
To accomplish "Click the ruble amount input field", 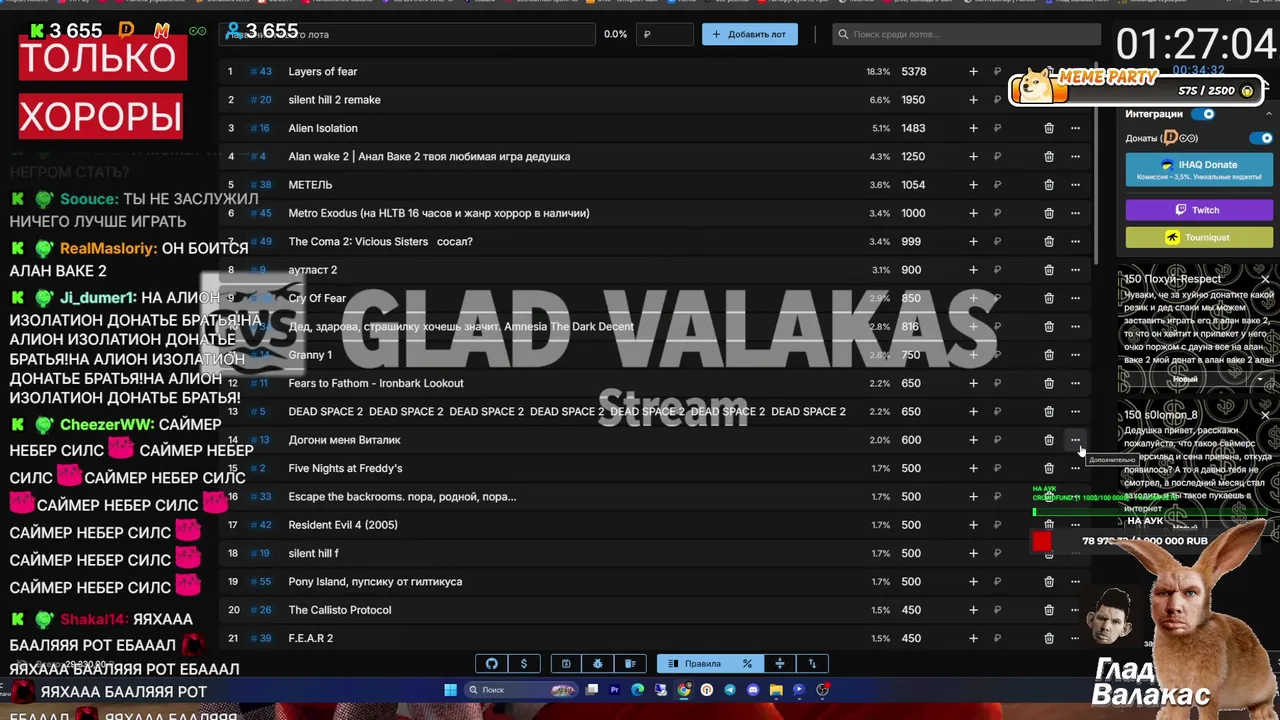I will click(x=666, y=34).
